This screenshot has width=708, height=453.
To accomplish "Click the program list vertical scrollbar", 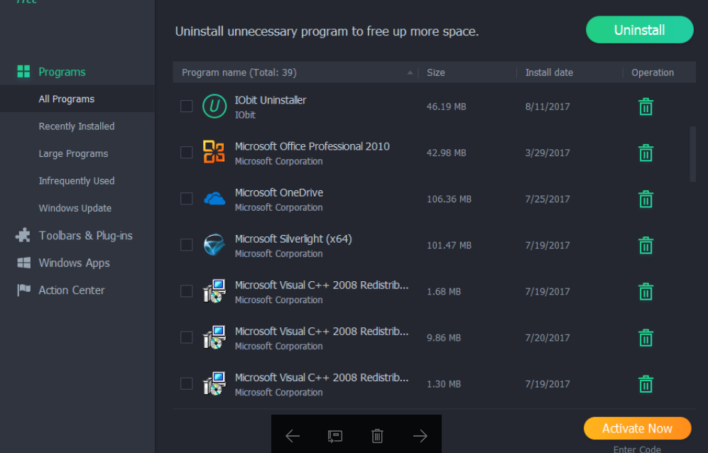I will 692,154.
